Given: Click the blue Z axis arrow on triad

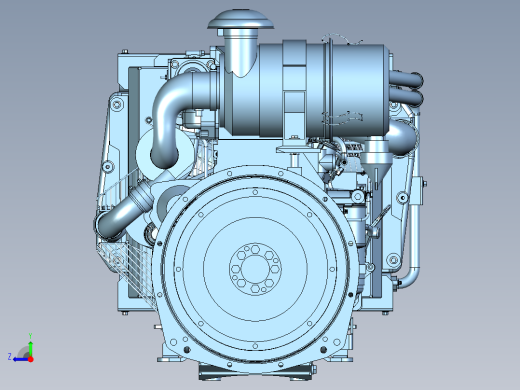Looking at the screenshot, I should 21,359.
